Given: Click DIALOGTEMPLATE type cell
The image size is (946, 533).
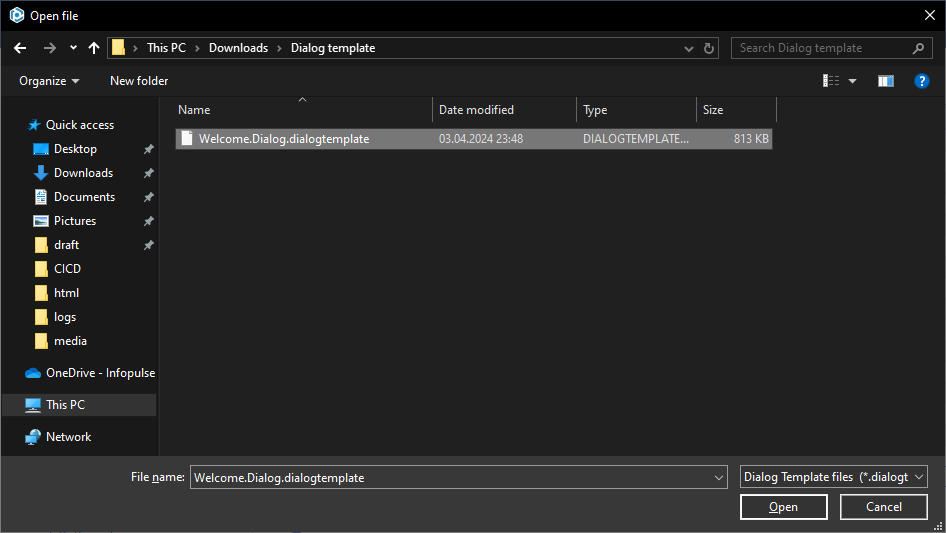Looking at the screenshot, I should pyautogui.click(x=636, y=139).
